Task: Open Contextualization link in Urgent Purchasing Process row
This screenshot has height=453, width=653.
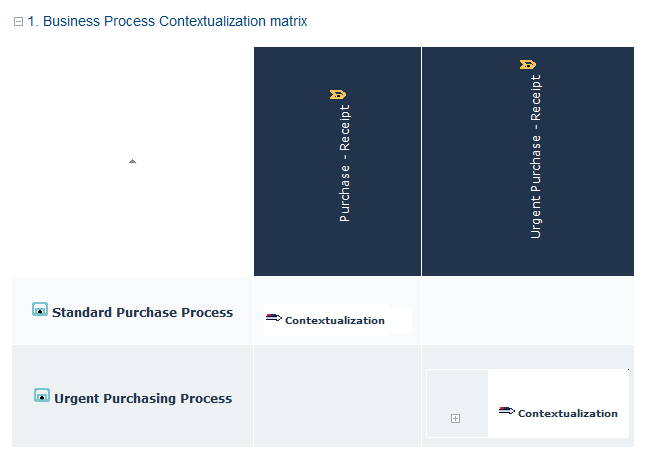Action: [567, 413]
